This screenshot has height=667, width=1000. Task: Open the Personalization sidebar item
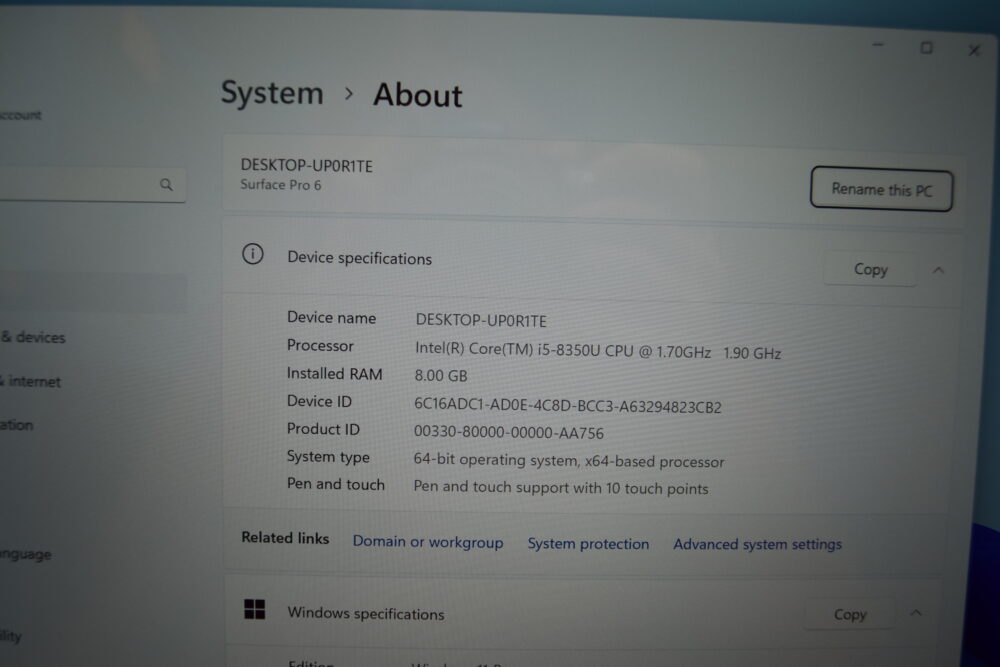point(17,425)
